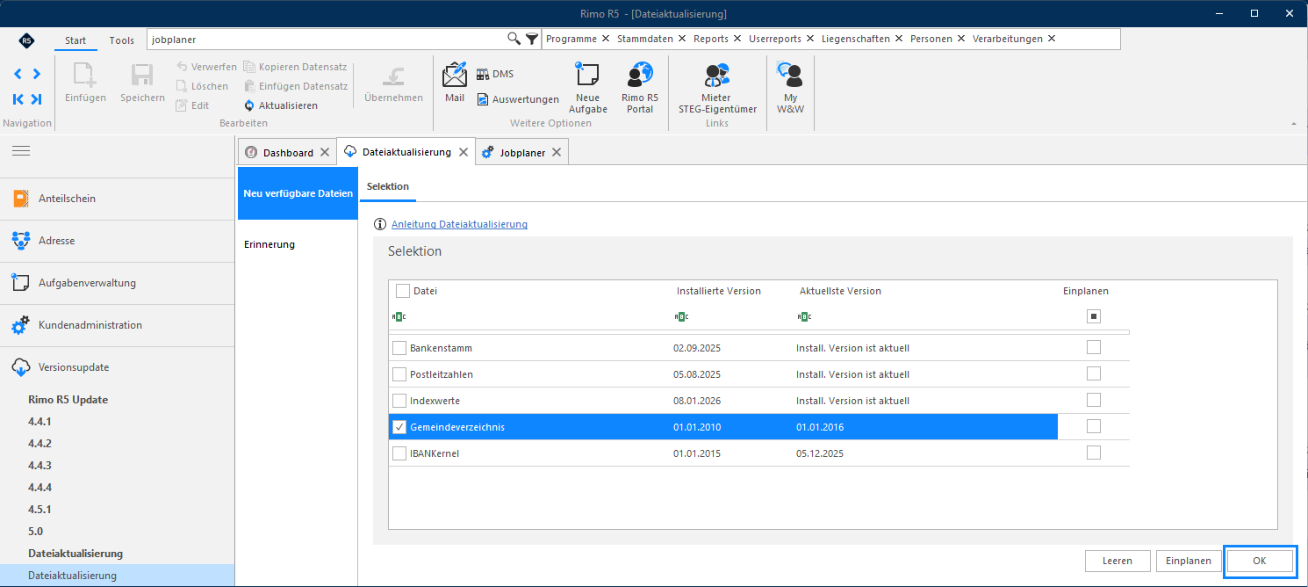Open the filter dropdown next to search
The image size is (1308, 587).
tap(532, 38)
